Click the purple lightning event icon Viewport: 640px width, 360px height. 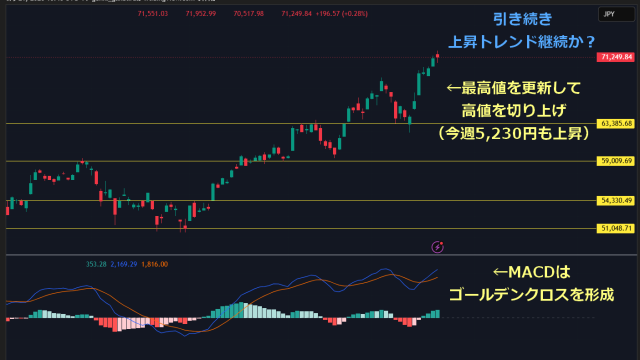point(438,247)
